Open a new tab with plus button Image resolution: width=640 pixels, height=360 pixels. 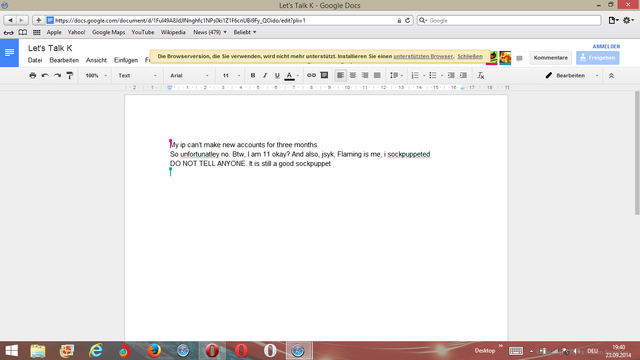[38, 20]
